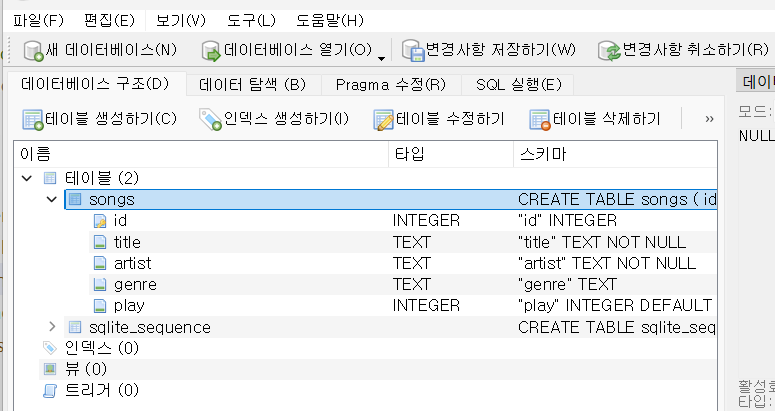Switch to the SQL 실행(E) tab

518,85
